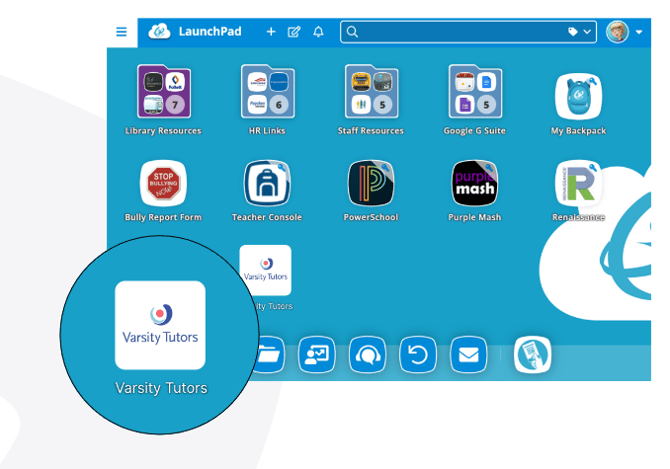Click the small Varsity Tutors tile
The width and height of the screenshot is (670, 469).
265,270
